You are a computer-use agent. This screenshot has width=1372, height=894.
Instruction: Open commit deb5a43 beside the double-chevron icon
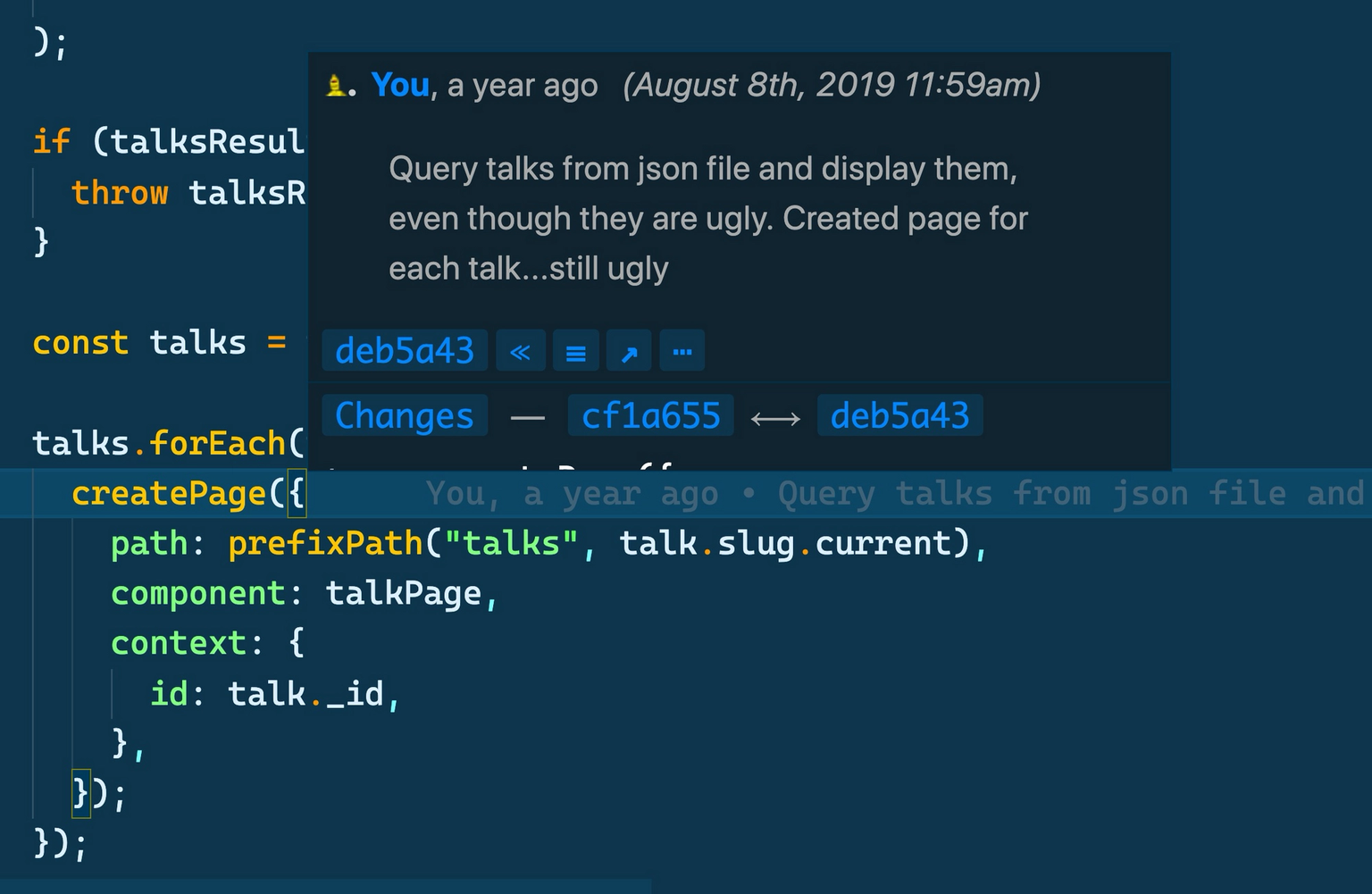[405, 351]
